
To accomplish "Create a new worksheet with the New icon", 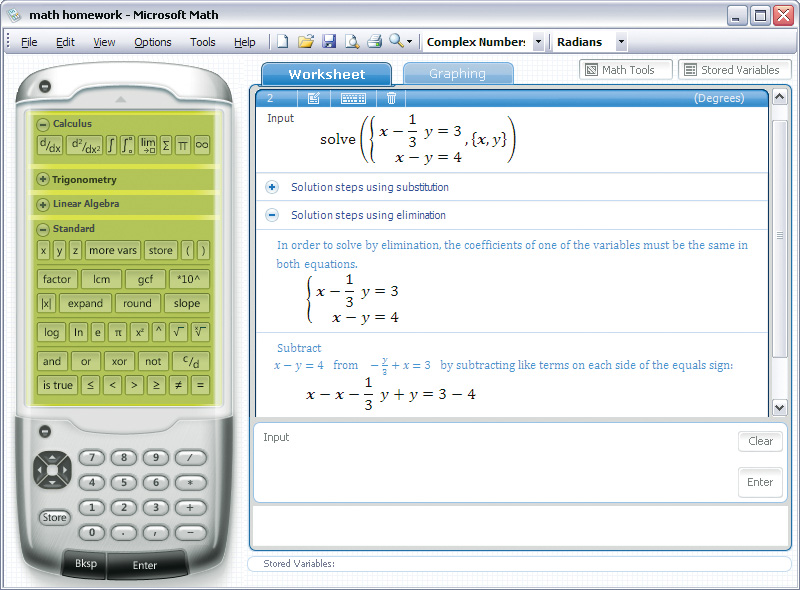I will pyautogui.click(x=283, y=41).
